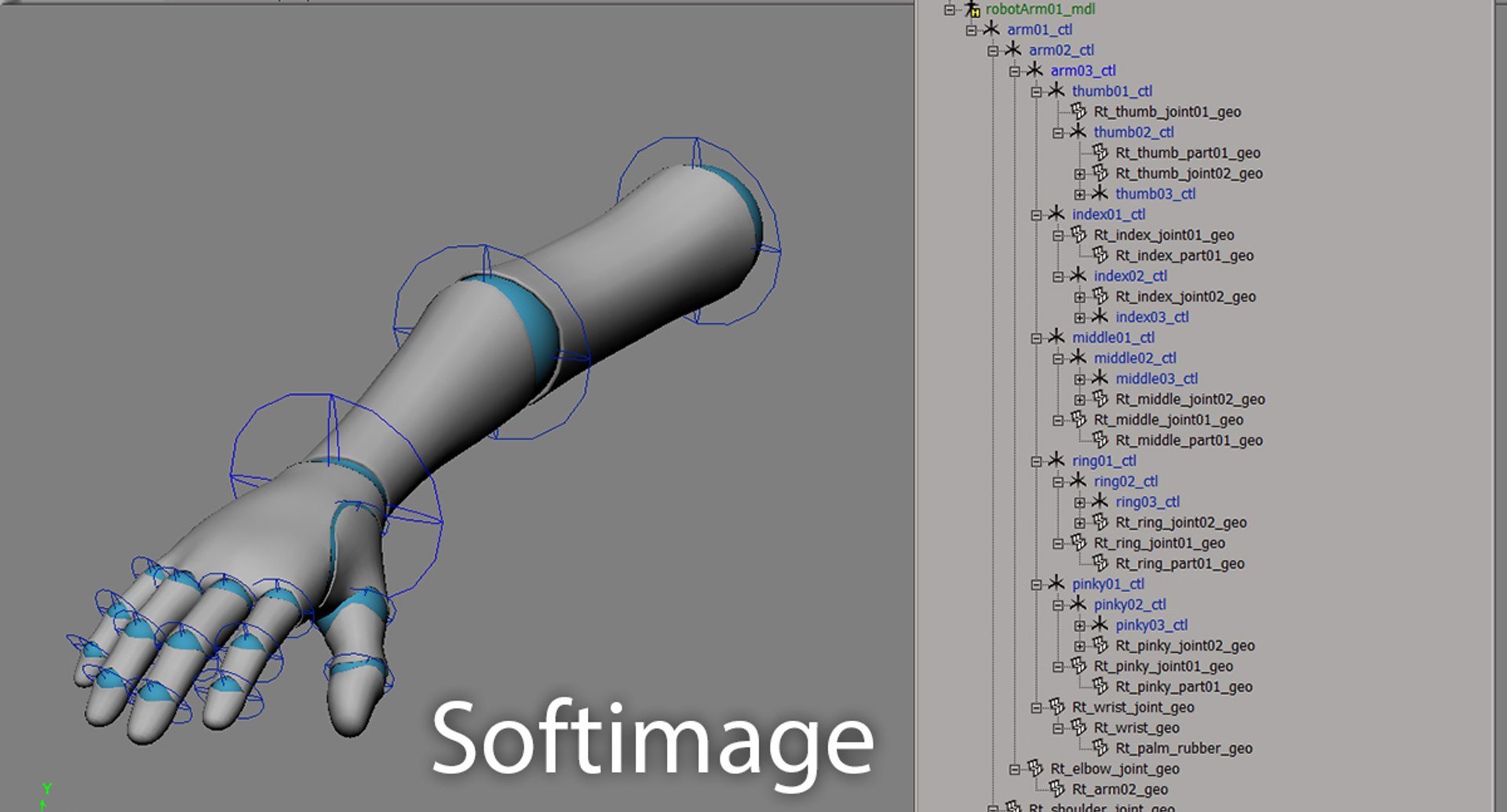
Task: Click the null icon beside pinky02_ctl
Action: (1078, 604)
